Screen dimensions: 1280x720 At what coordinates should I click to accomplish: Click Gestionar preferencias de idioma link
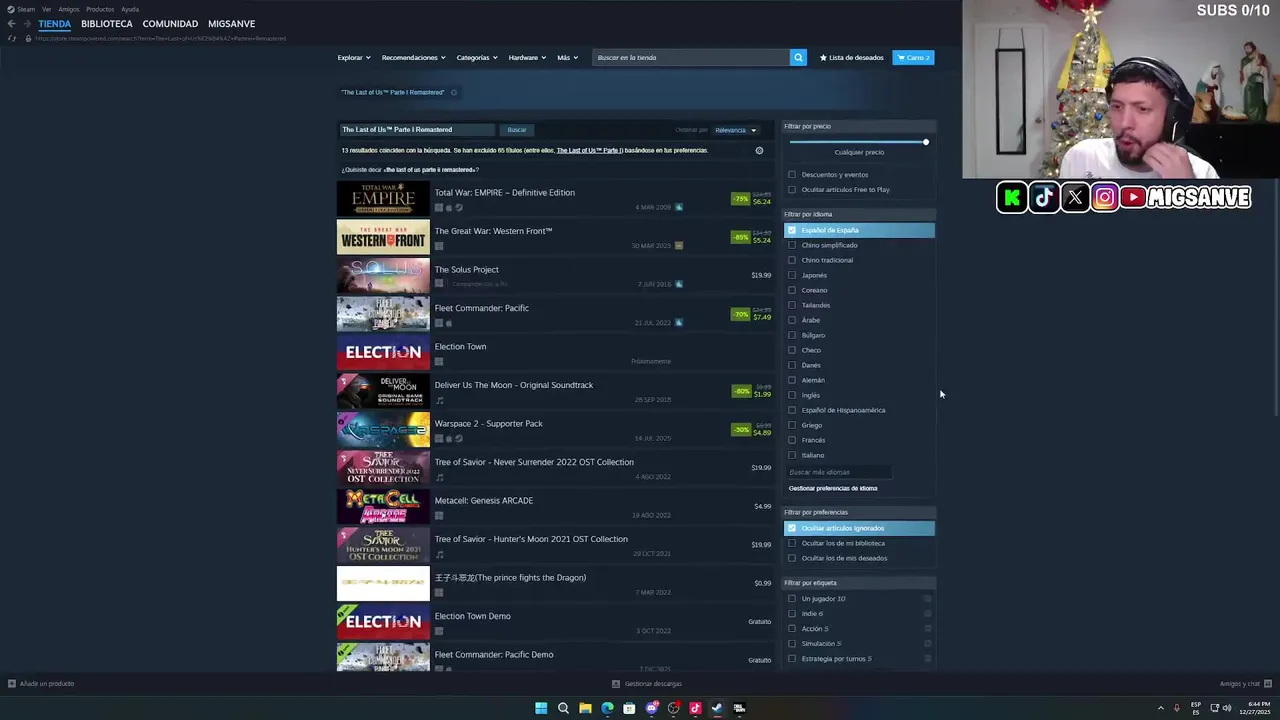pyautogui.click(x=833, y=488)
